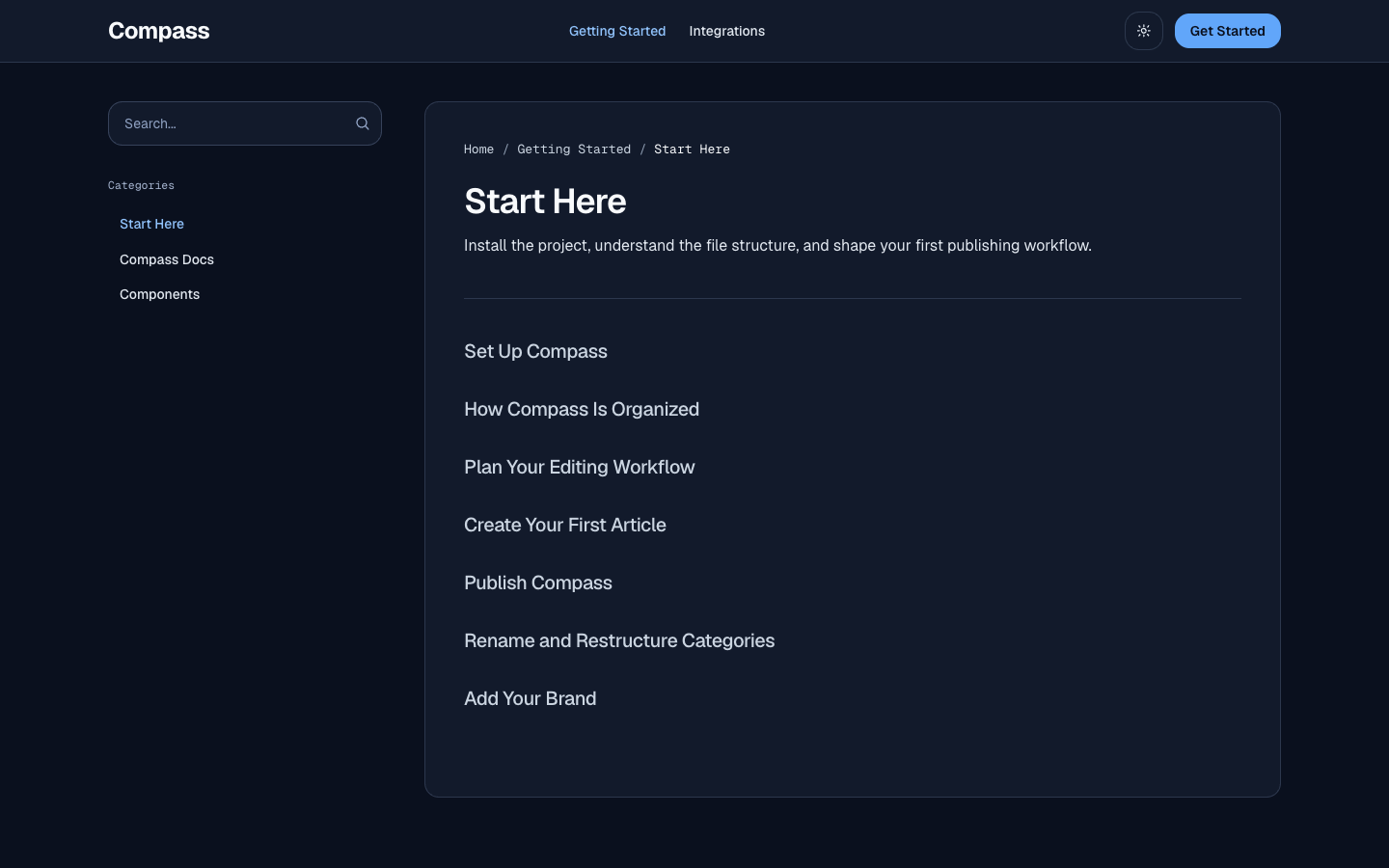The height and width of the screenshot is (868, 1389).
Task: Open the Compass logo home link
Action: tap(159, 31)
